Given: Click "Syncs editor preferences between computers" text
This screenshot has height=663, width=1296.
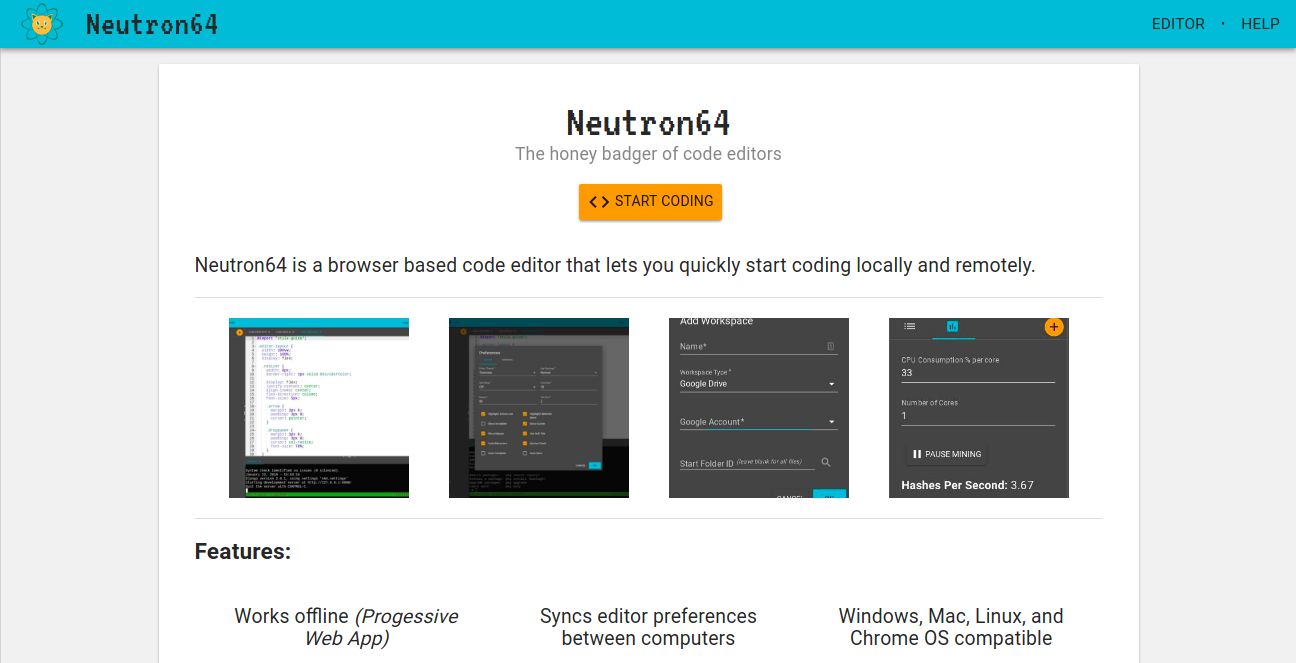Looking at the screenshot, I should tap(648, 627).
